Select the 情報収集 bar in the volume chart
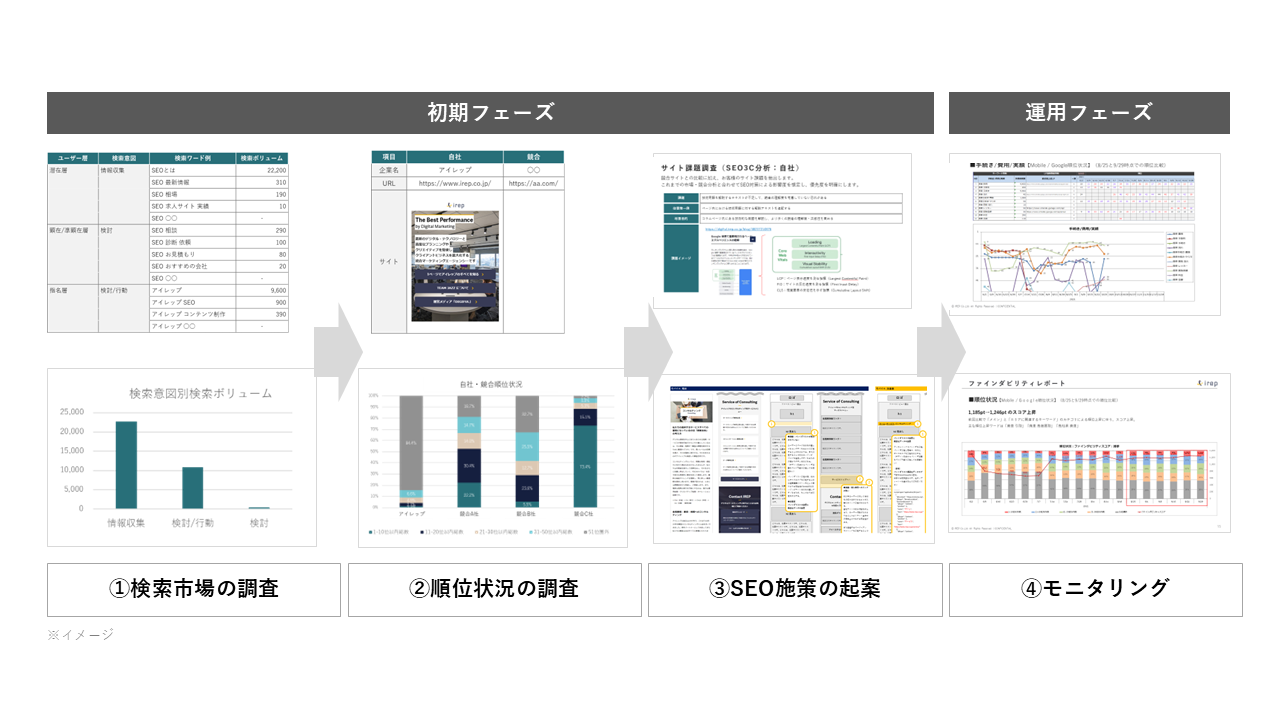The image size is (1280, 720). coord(126,465)
